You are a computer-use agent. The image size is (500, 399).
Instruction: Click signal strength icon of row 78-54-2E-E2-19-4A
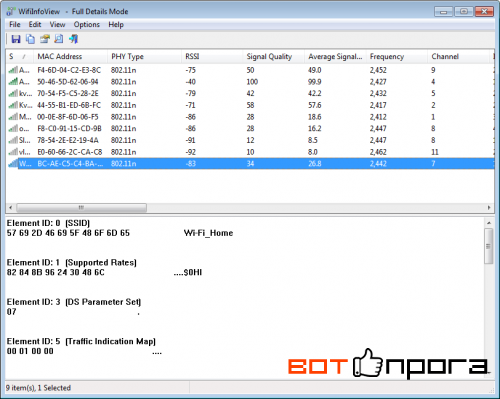[x=13, y=140]
